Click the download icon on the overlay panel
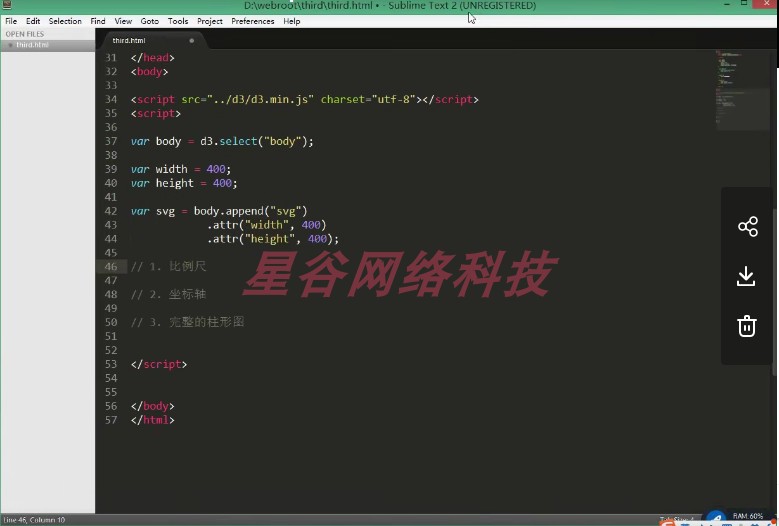Screen dimensions: 779x526 click(746, 277)
